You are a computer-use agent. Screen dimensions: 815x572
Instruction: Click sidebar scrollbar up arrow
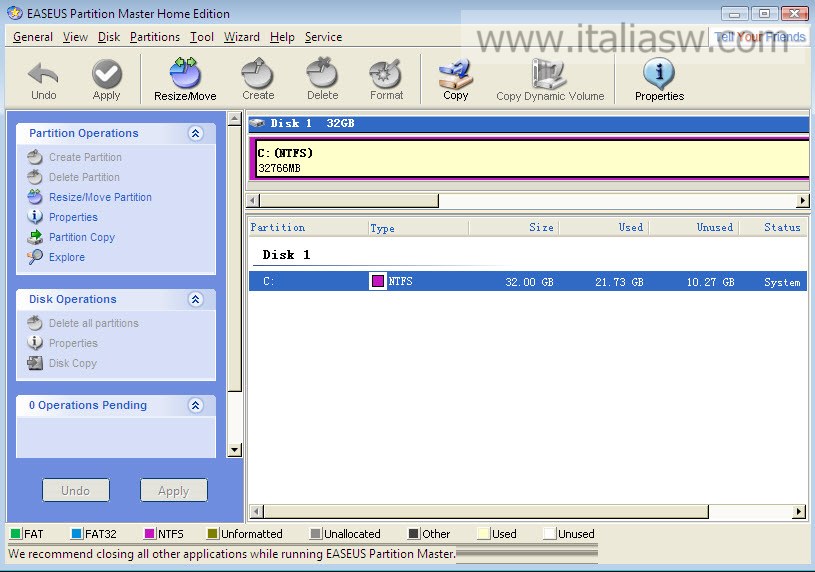coord(234,119)
